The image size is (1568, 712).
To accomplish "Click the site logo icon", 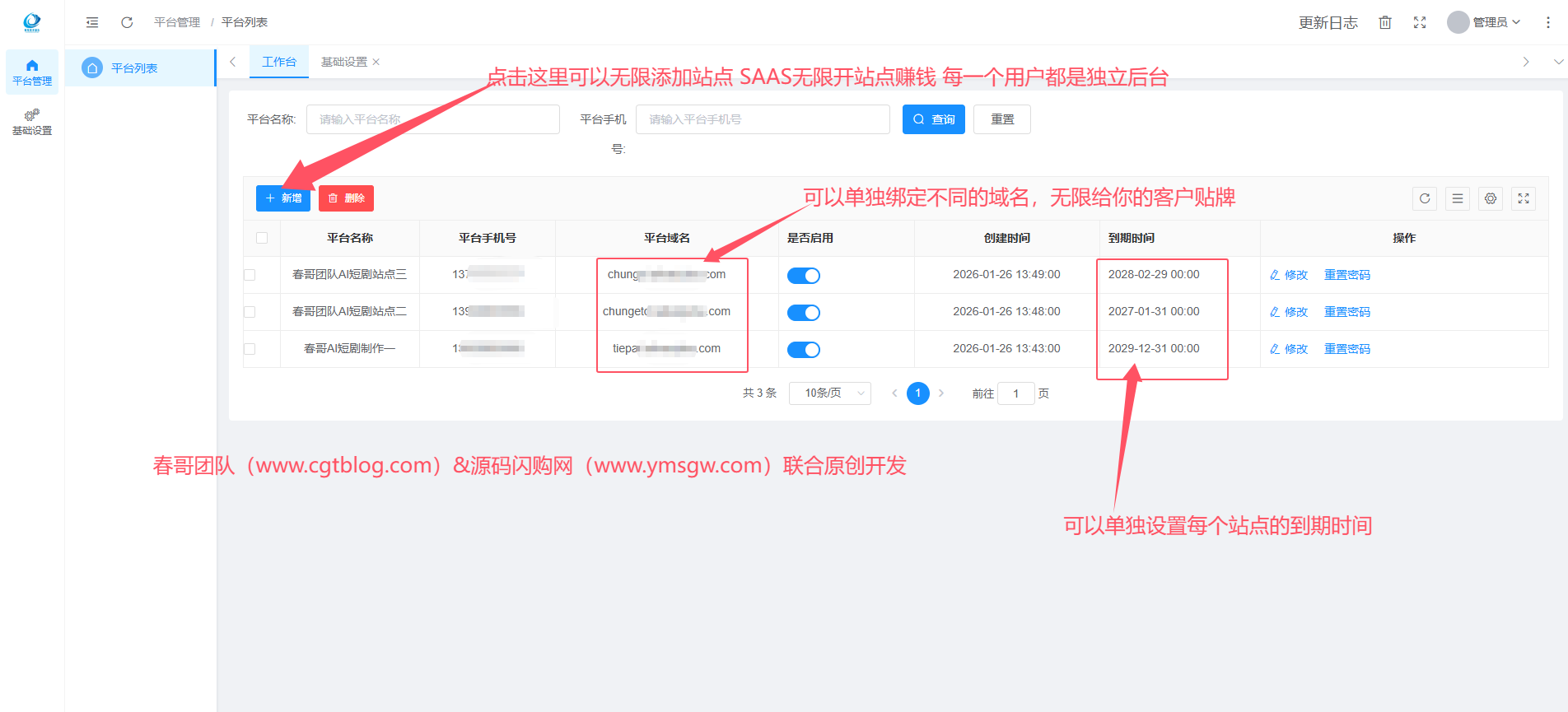I will tap(31, 22).
